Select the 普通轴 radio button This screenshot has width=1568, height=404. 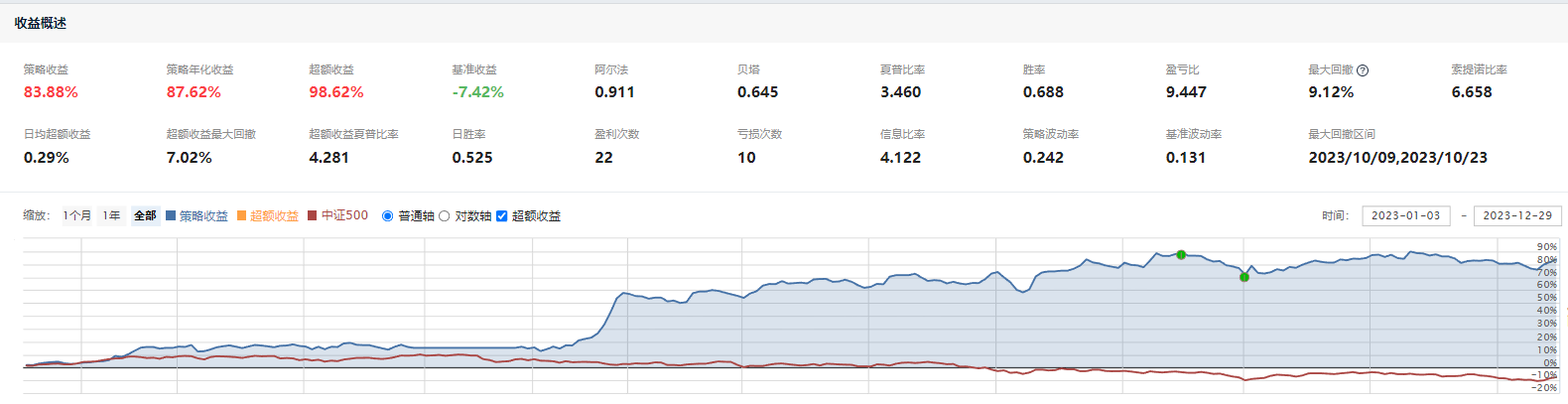coord(388,215)
